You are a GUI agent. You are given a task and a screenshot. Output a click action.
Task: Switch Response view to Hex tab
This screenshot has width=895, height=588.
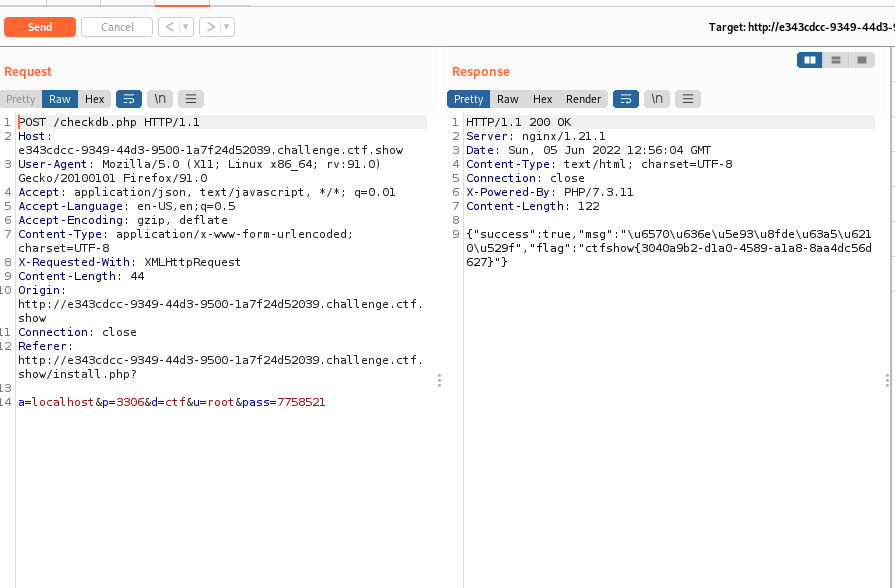coord(542,99)
